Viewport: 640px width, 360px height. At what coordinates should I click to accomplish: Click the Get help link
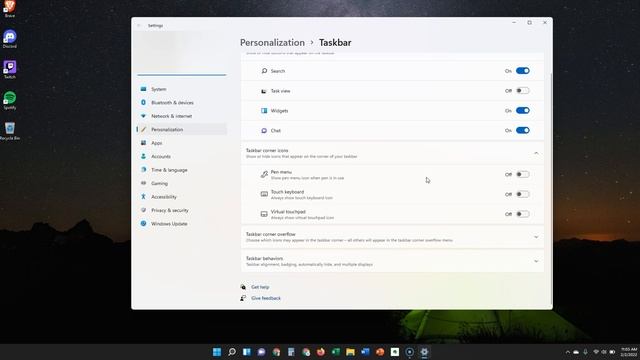point(260,287)
